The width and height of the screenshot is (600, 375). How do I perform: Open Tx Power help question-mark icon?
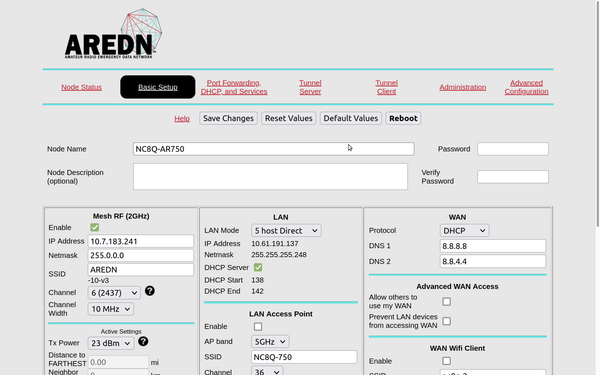(143, 341)
